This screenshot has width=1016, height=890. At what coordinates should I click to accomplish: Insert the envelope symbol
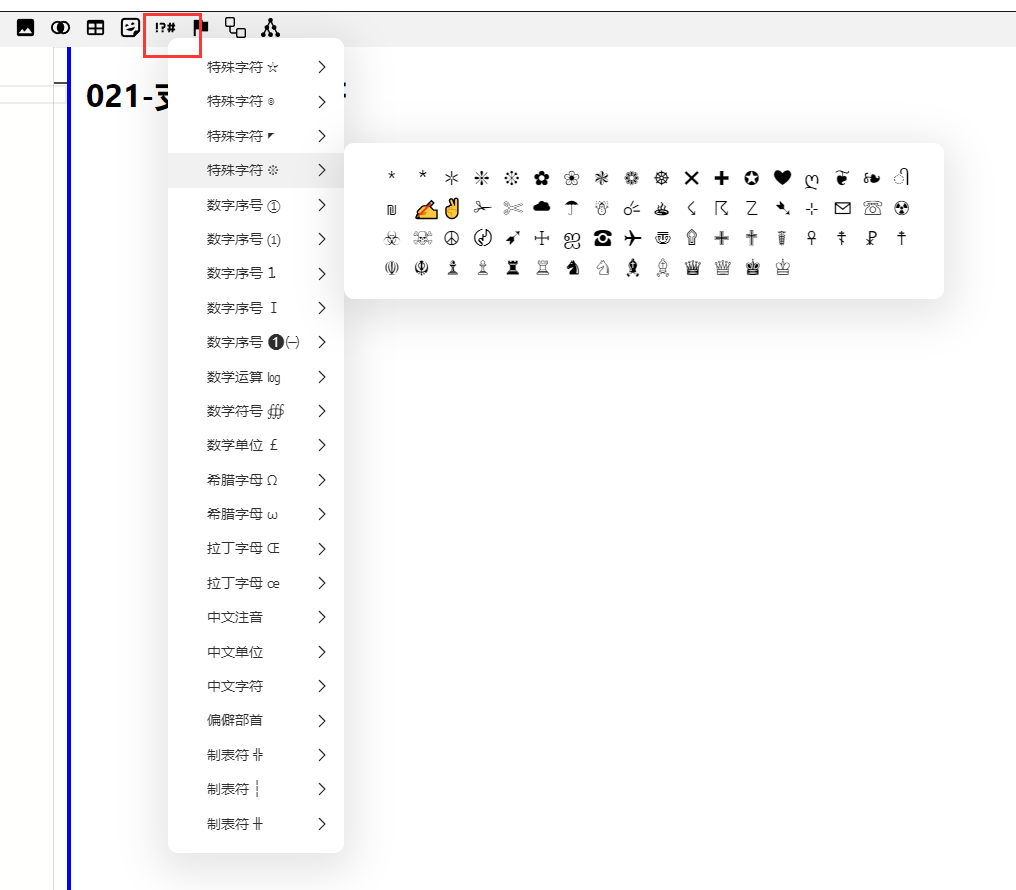click(x=842, y=208)
